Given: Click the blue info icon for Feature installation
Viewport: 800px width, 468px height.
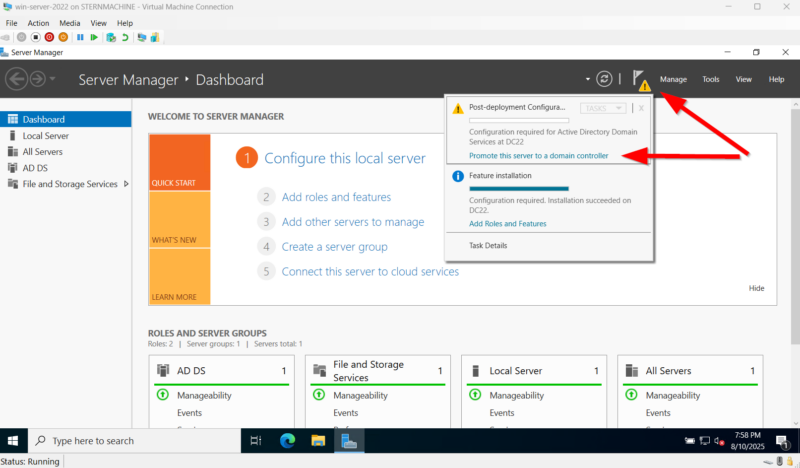Looking at the screenshot, I should coord(458,176).
